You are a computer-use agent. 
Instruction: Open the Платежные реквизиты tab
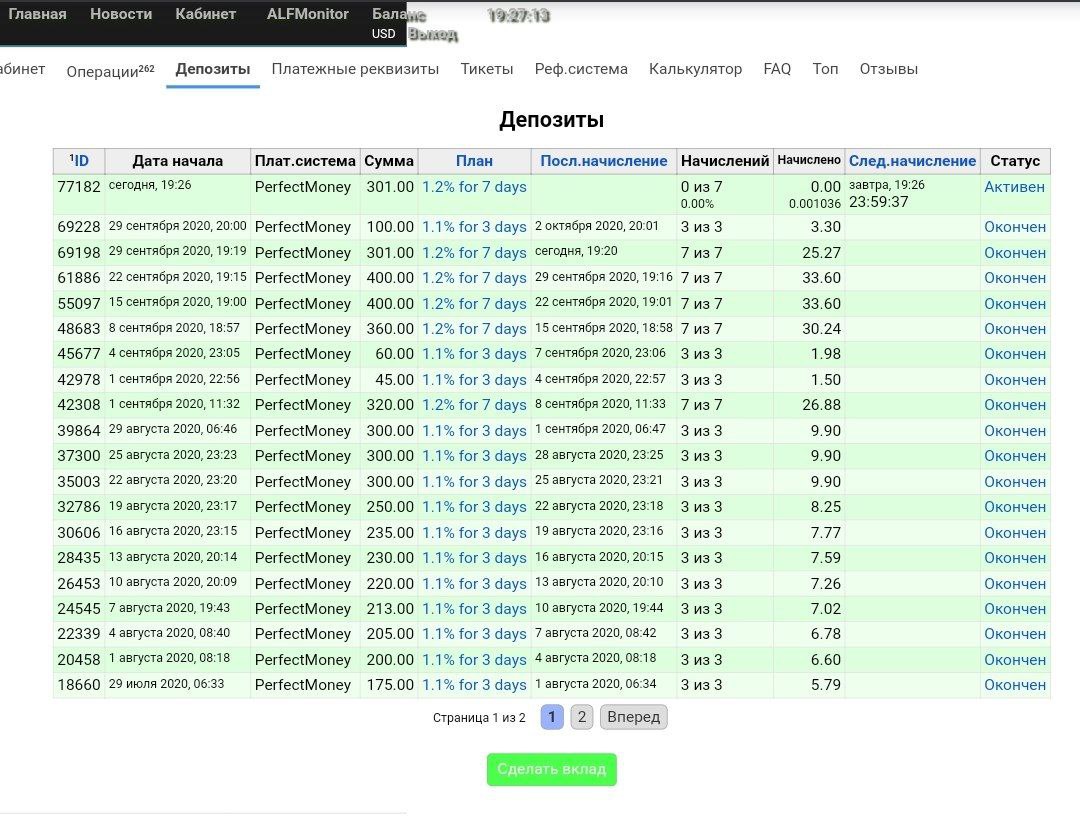click(x=355, y=69)
